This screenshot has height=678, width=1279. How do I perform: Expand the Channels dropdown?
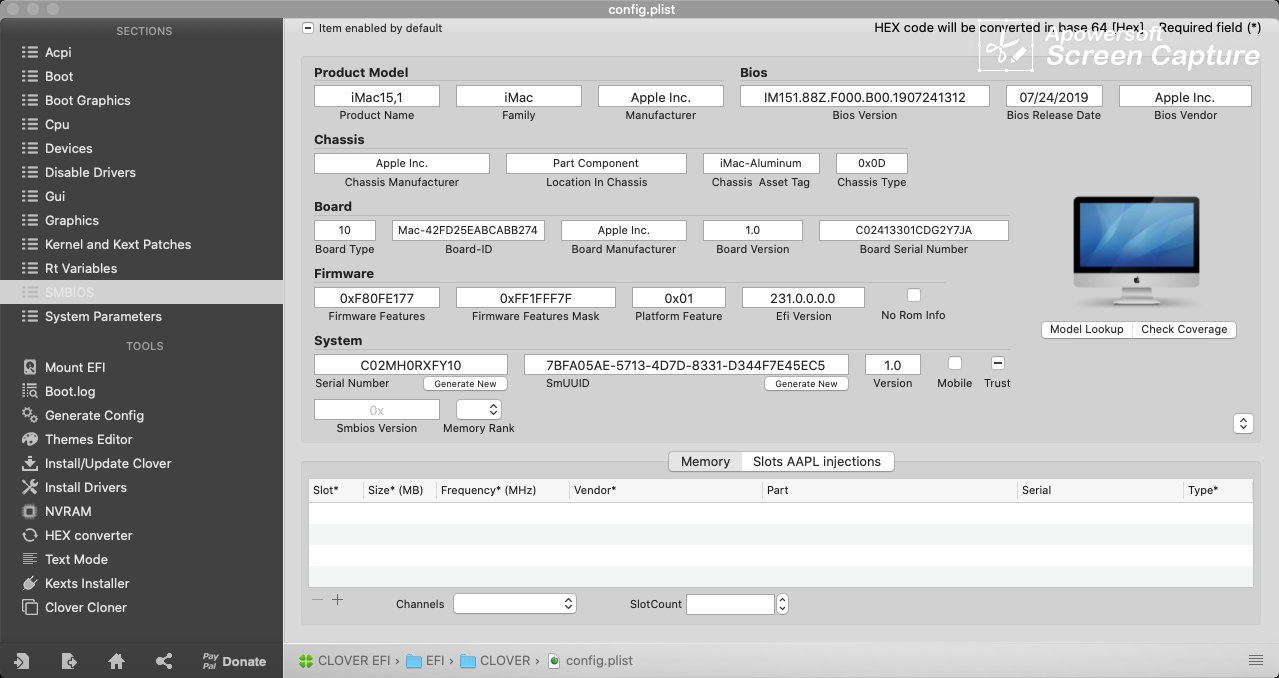(515, 603)
